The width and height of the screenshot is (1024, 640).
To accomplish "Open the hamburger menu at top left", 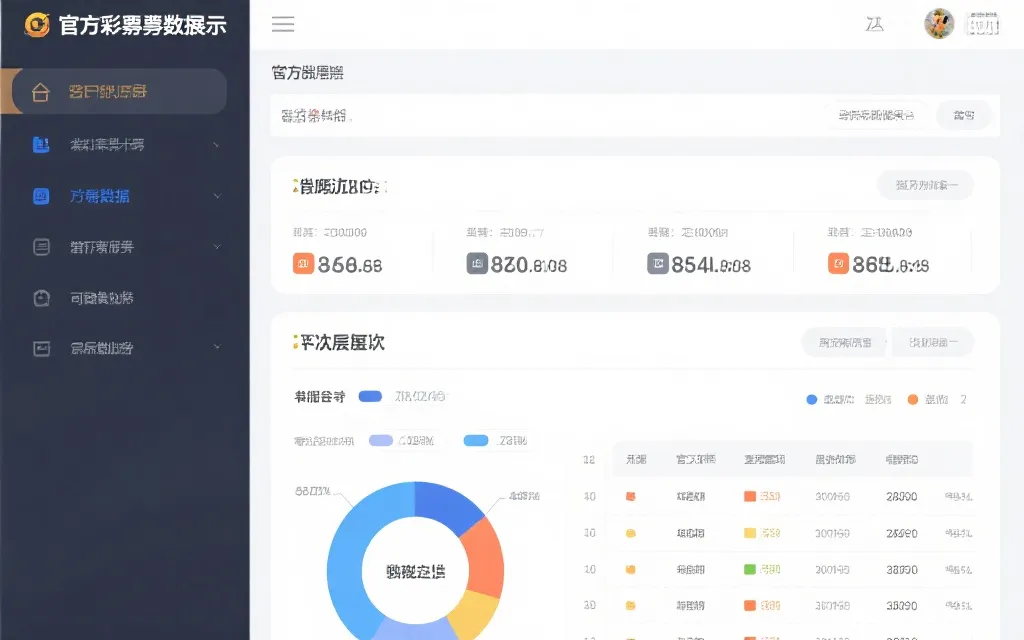I will 283,25.
